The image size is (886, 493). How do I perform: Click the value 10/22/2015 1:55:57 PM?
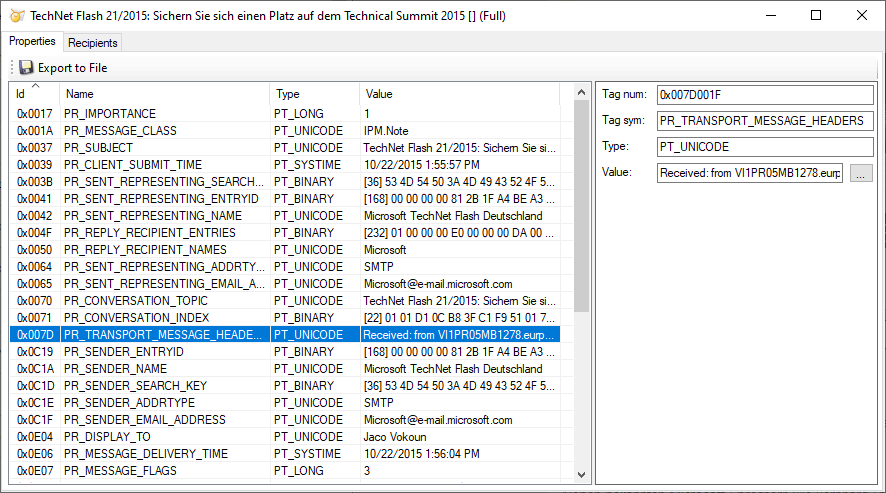[x=422, y=165]
